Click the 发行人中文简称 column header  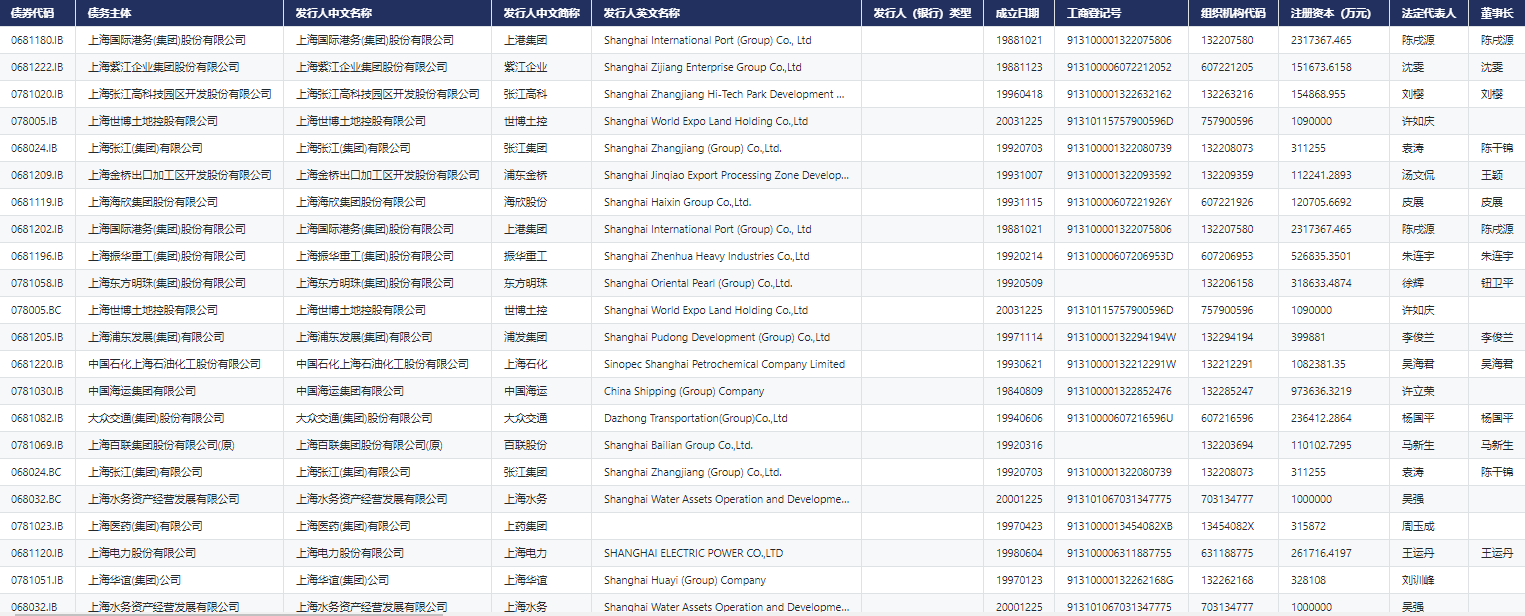pos(541,13)
